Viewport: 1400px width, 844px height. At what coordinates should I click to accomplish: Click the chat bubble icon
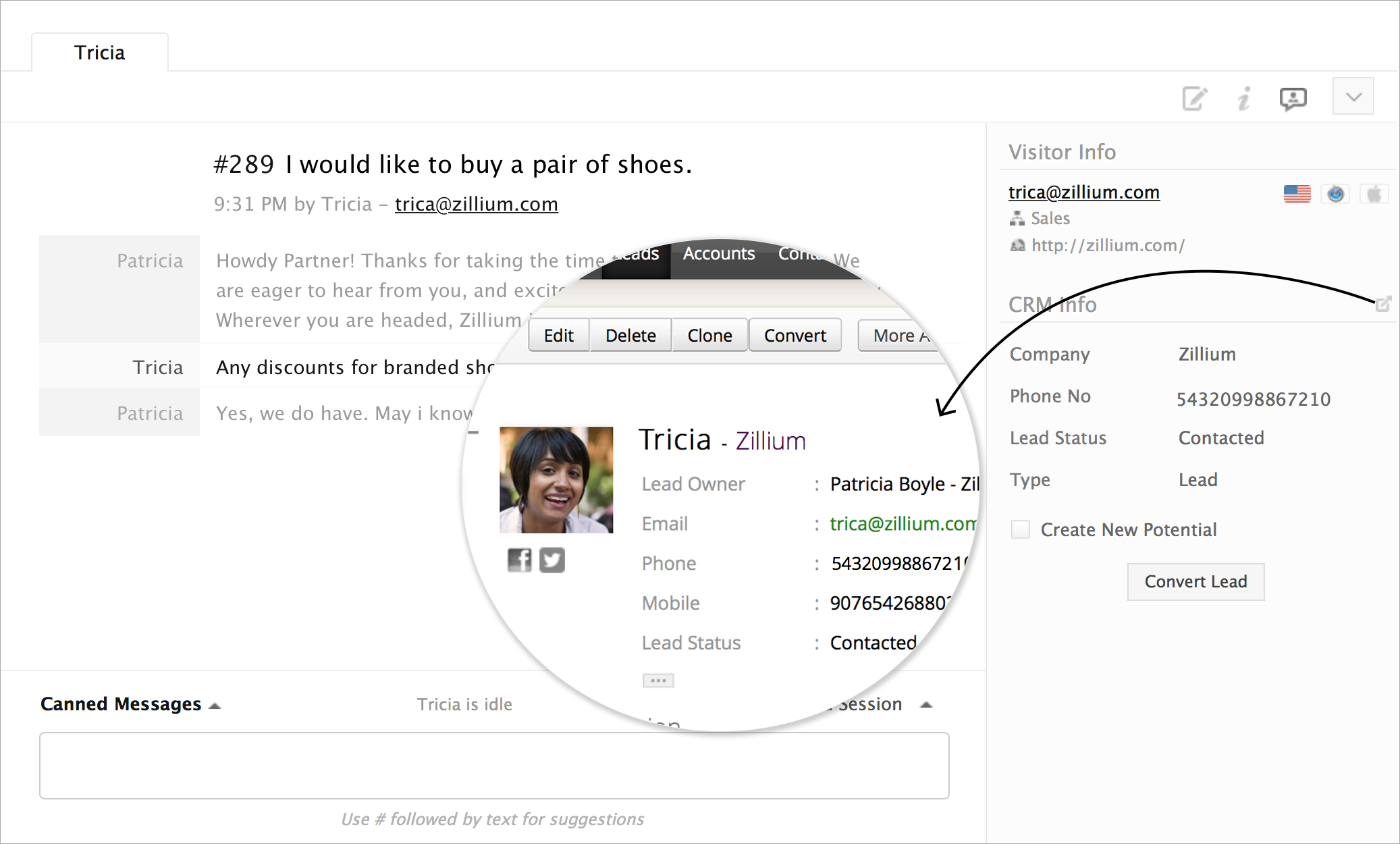tap(1293, 99)
